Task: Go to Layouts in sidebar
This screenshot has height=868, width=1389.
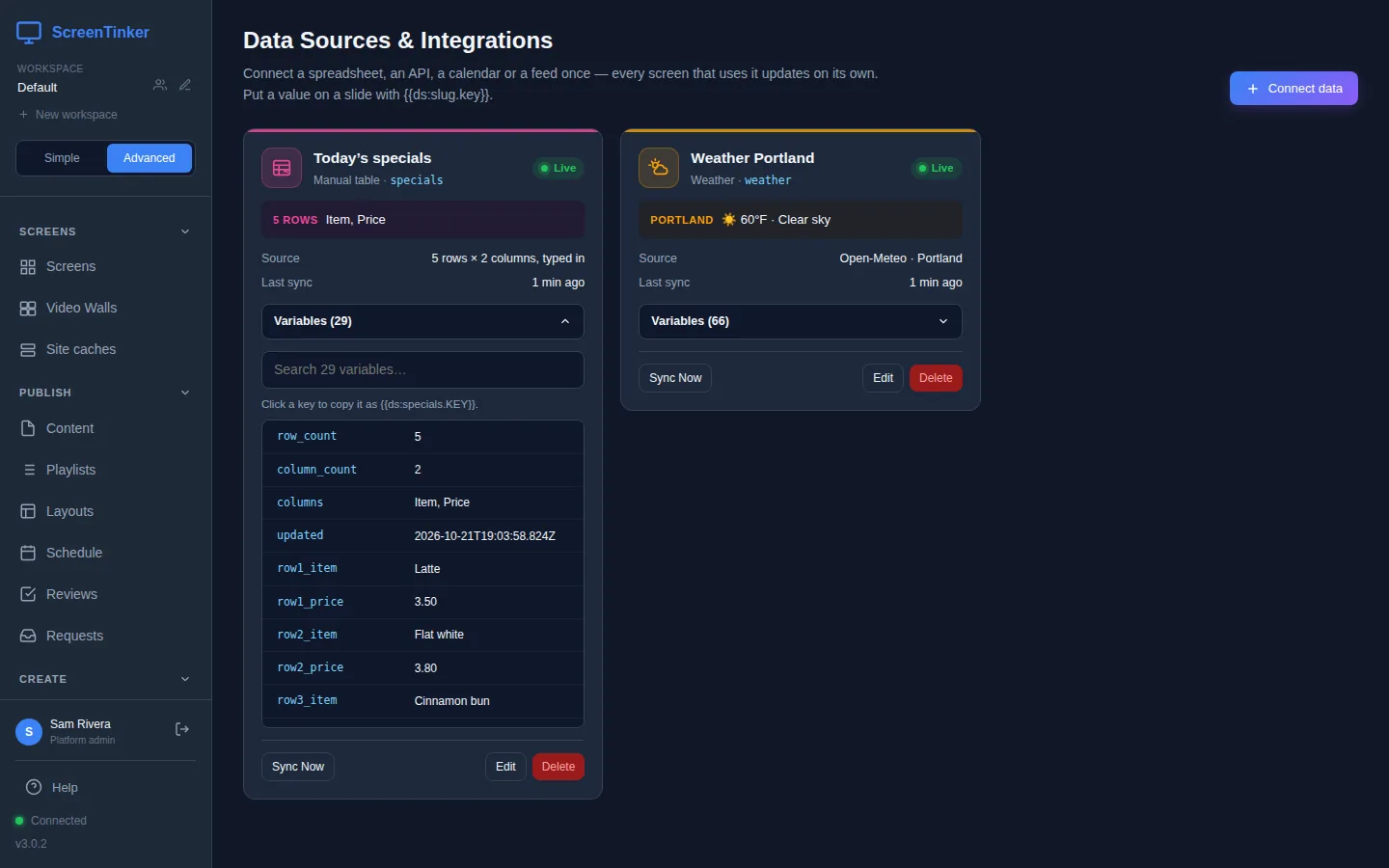Action: (105, 511)
